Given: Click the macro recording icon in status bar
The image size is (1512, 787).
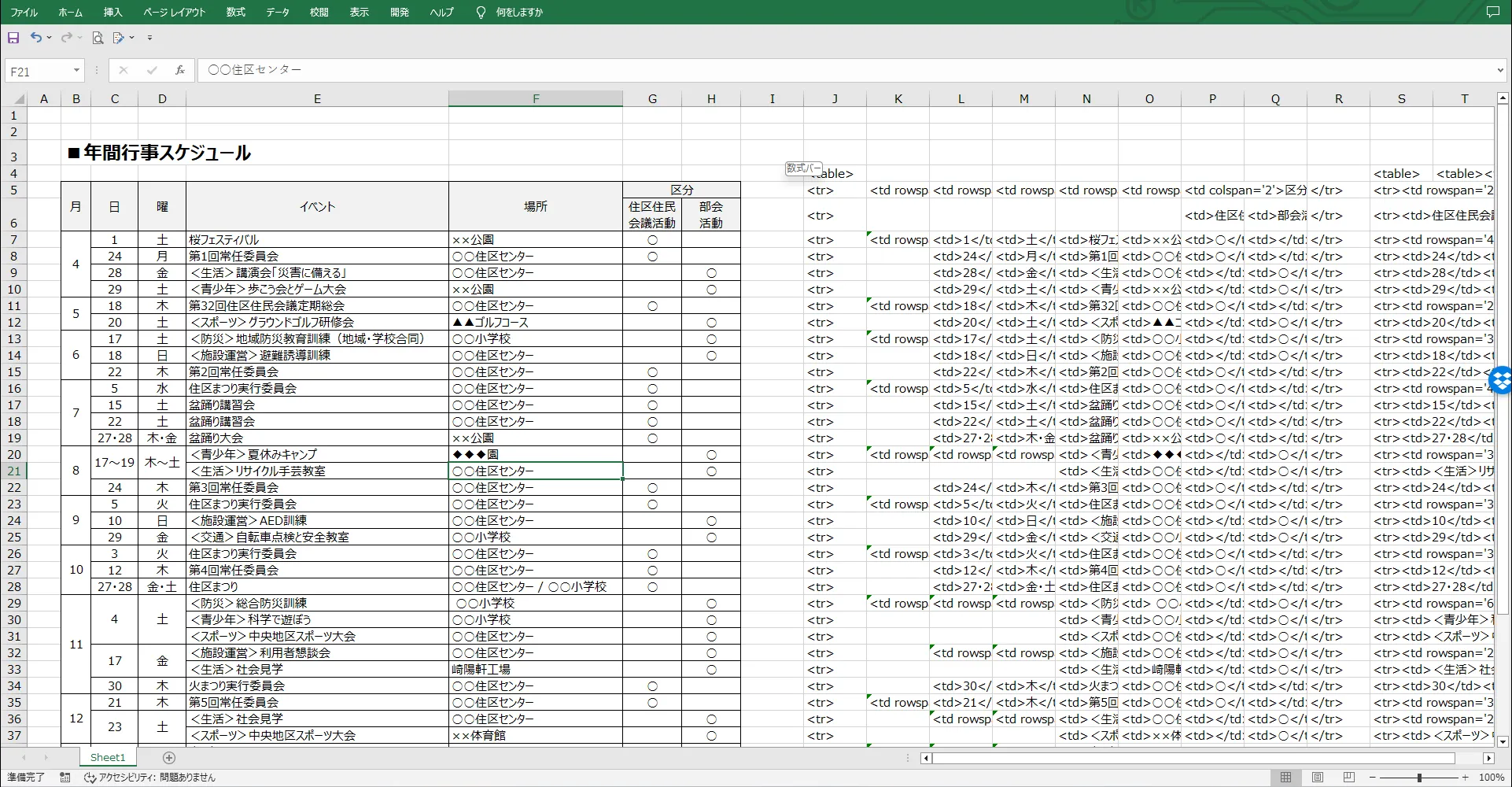Looking at the screenshot, I should 65,778.
